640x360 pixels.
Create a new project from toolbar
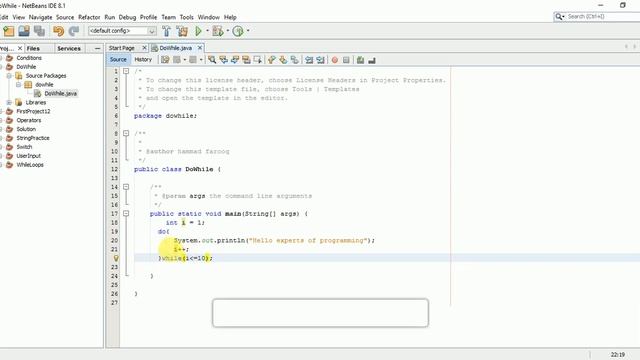pyautogui.click(x=9, y=31)
